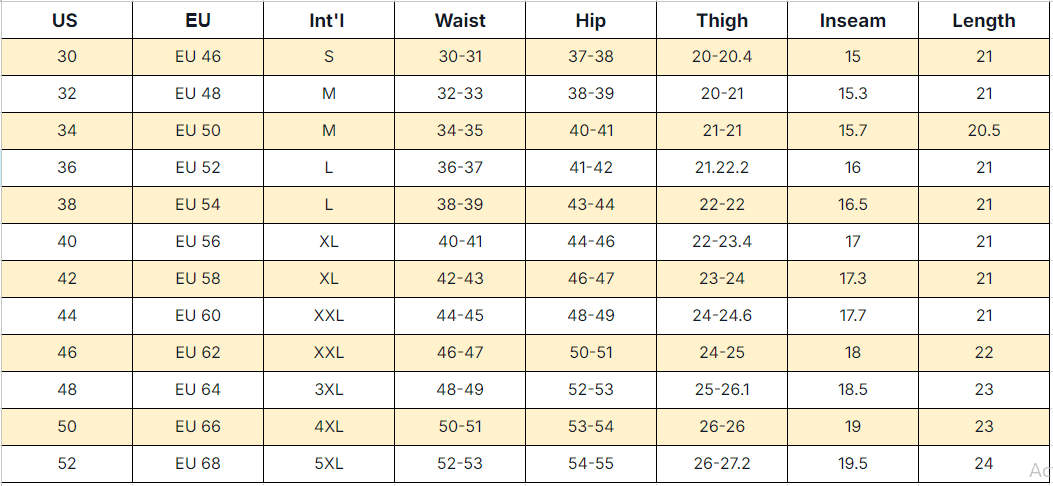Select the Hip column header
The width and height of the screenshot is (1053, 486).
pyautogui.click(x=591, y=20)
